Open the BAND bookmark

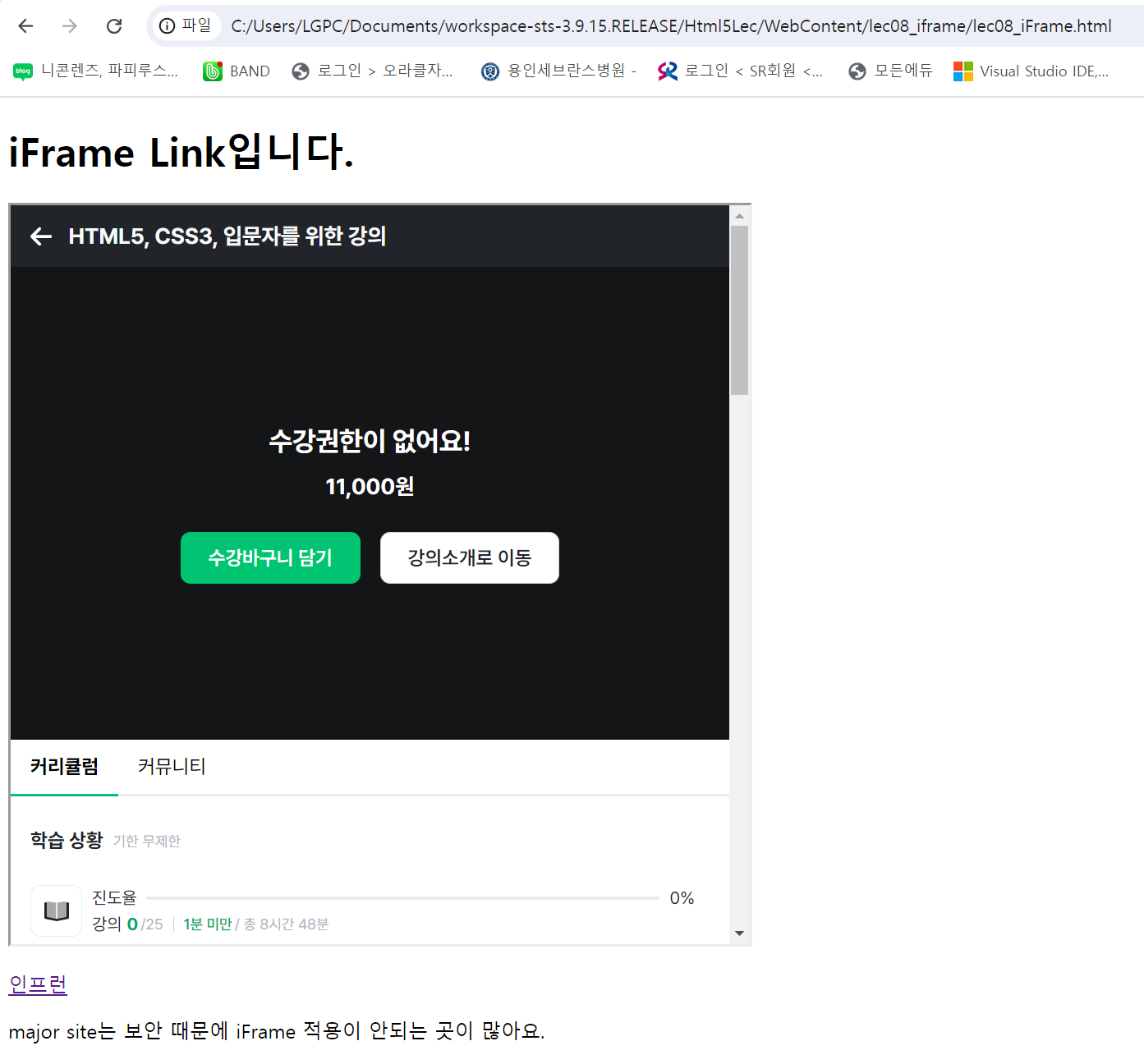click(x=237, y=71)
